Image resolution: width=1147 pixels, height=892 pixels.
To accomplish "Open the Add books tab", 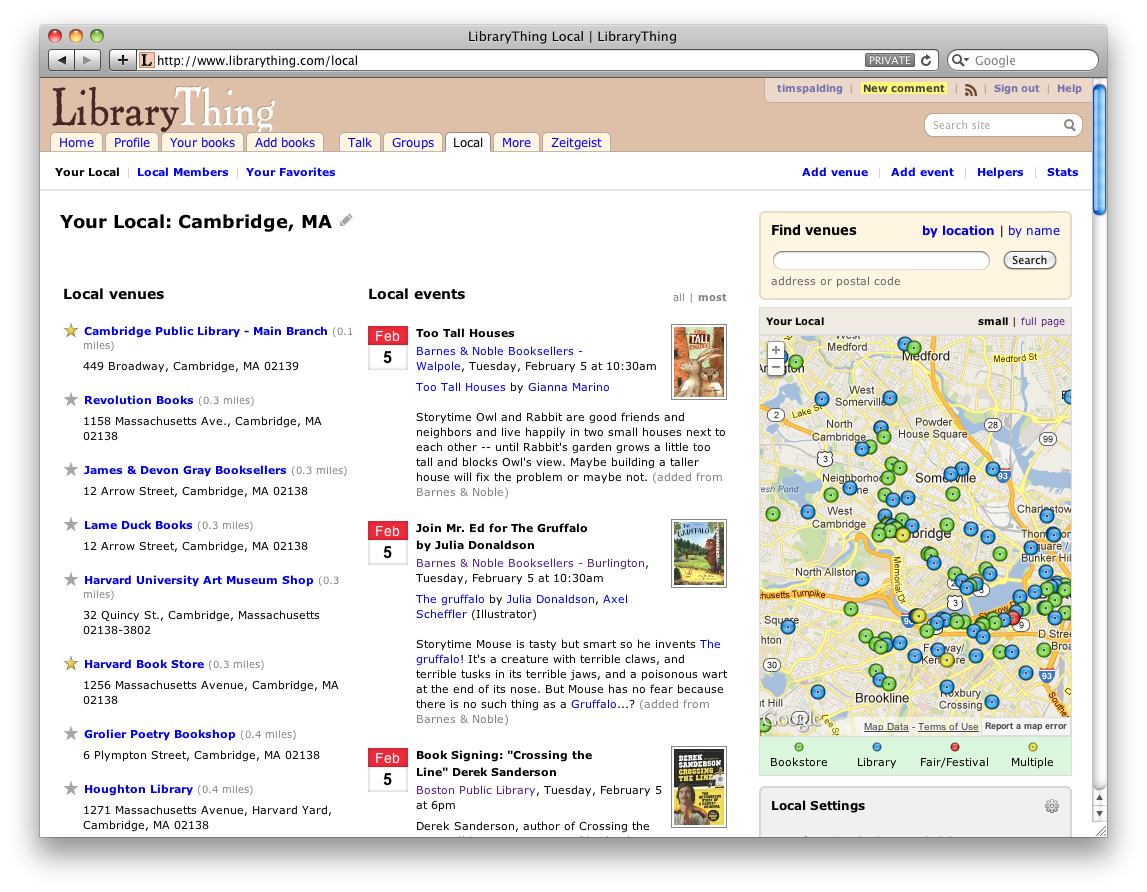I will coord(285,143).
